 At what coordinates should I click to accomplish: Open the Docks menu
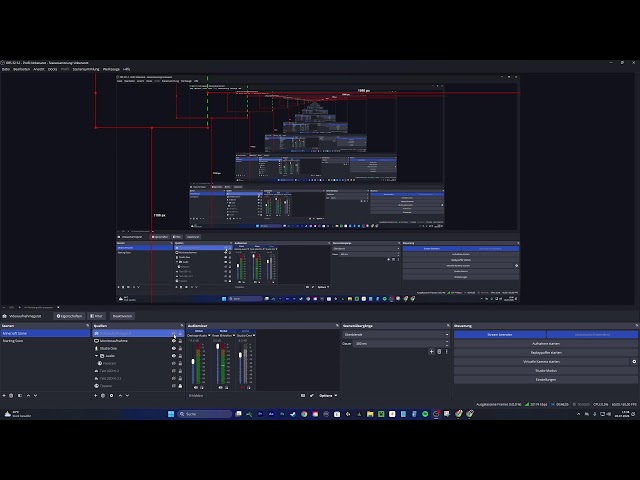pyautogui.click(x=53, y=69)
